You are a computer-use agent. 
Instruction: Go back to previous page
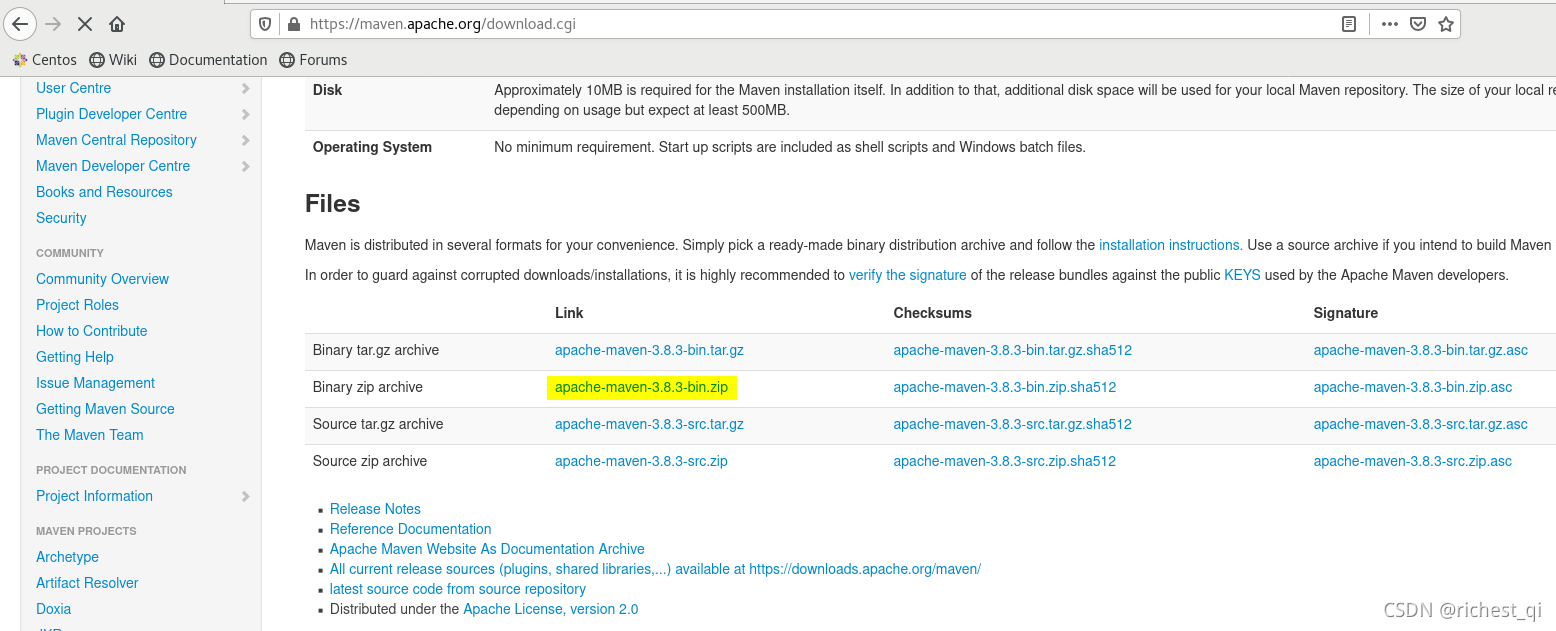tap(20, 23)
